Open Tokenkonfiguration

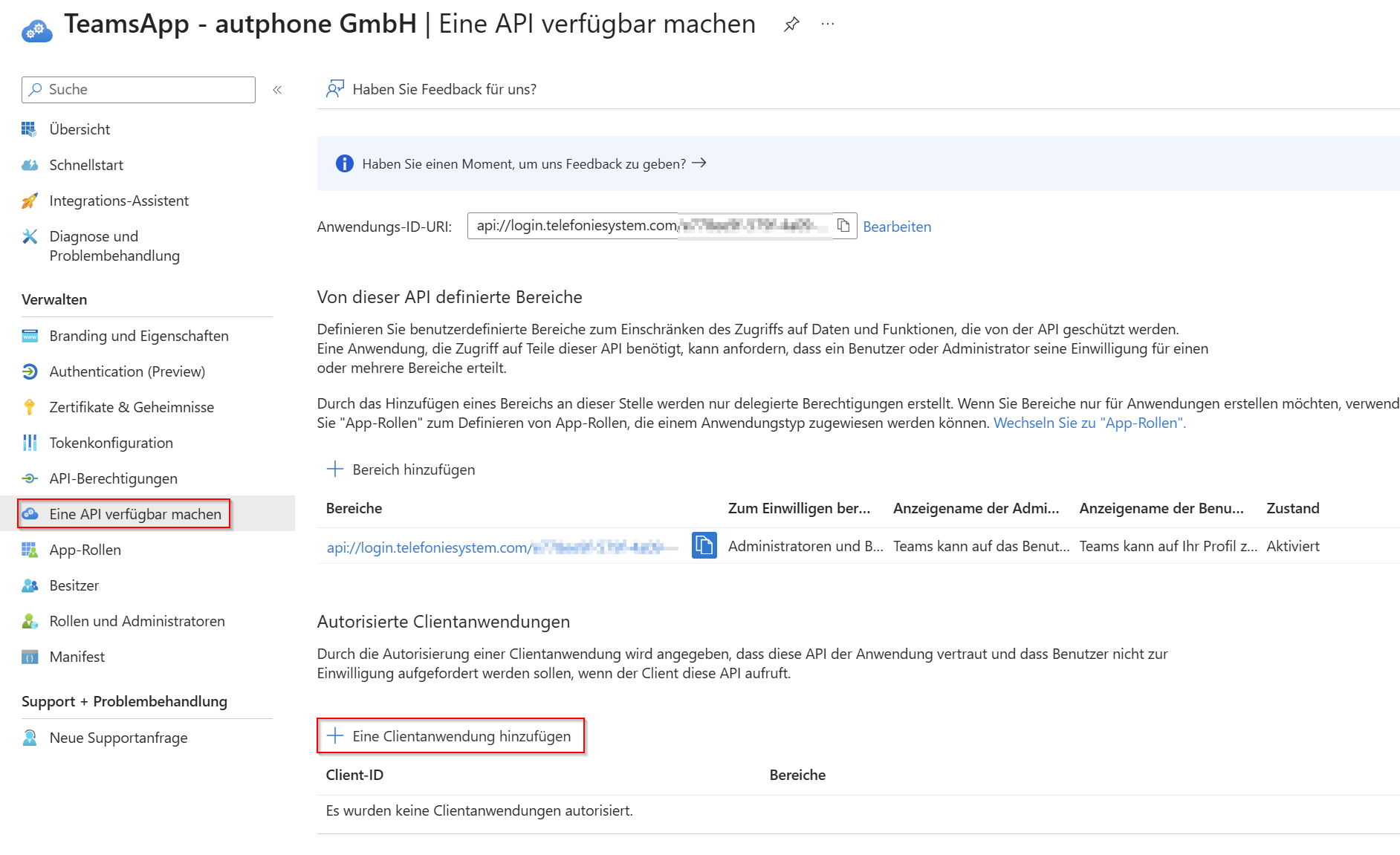[x=111, y=443]
